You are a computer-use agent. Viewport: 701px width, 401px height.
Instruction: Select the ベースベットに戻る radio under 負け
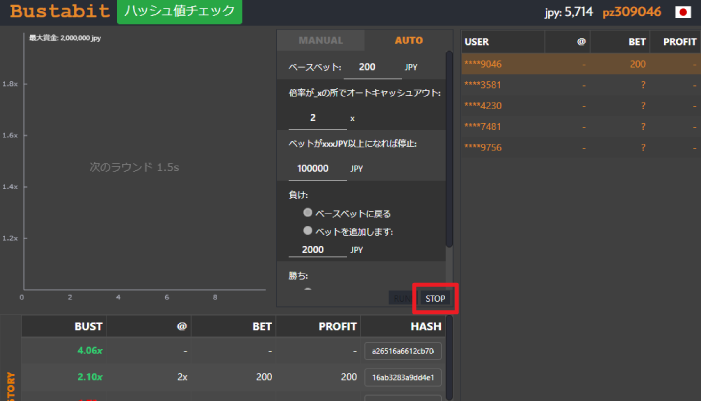[x=308, y=213]
